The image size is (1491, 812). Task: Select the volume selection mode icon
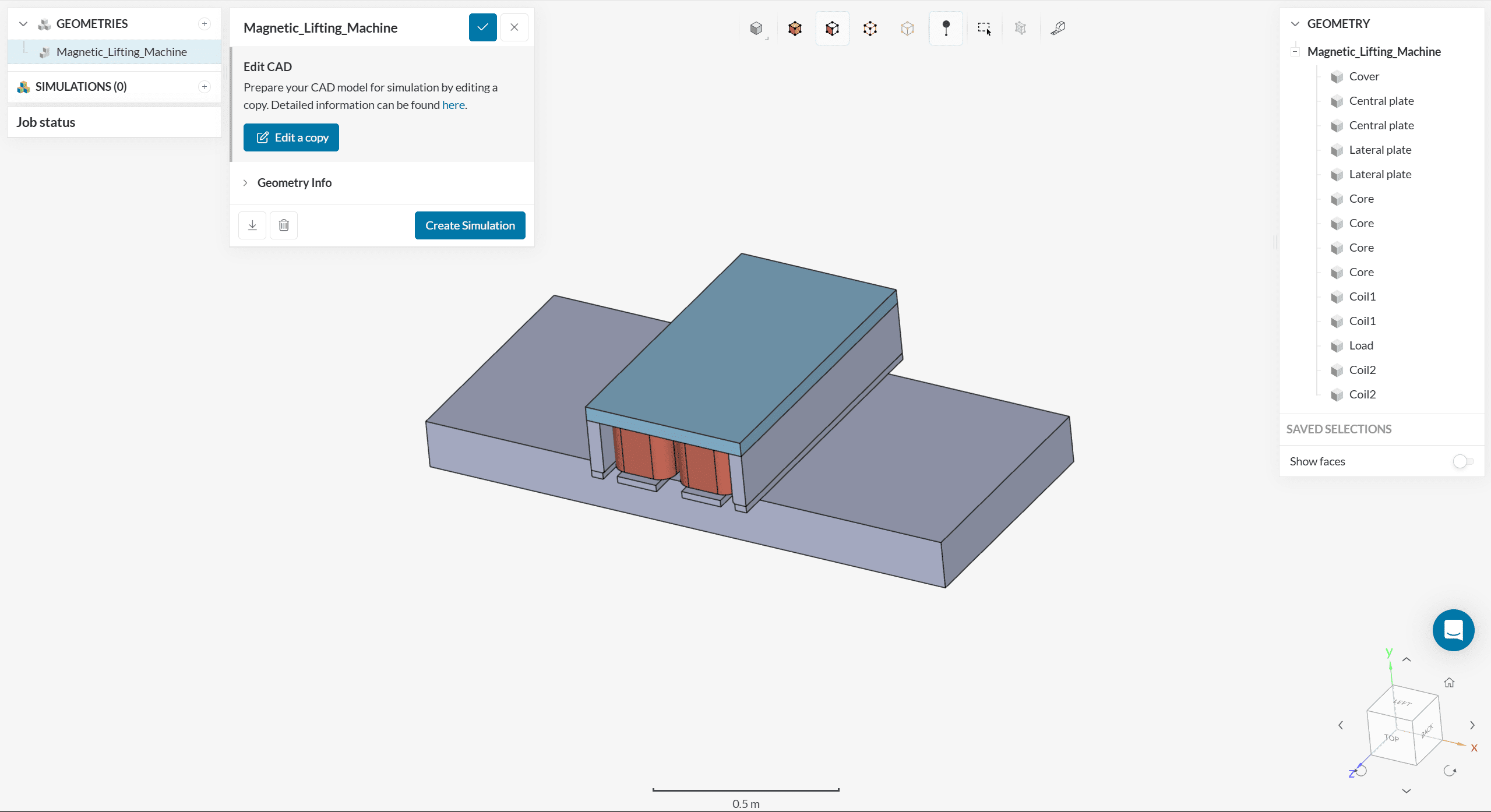pos(795,28)
